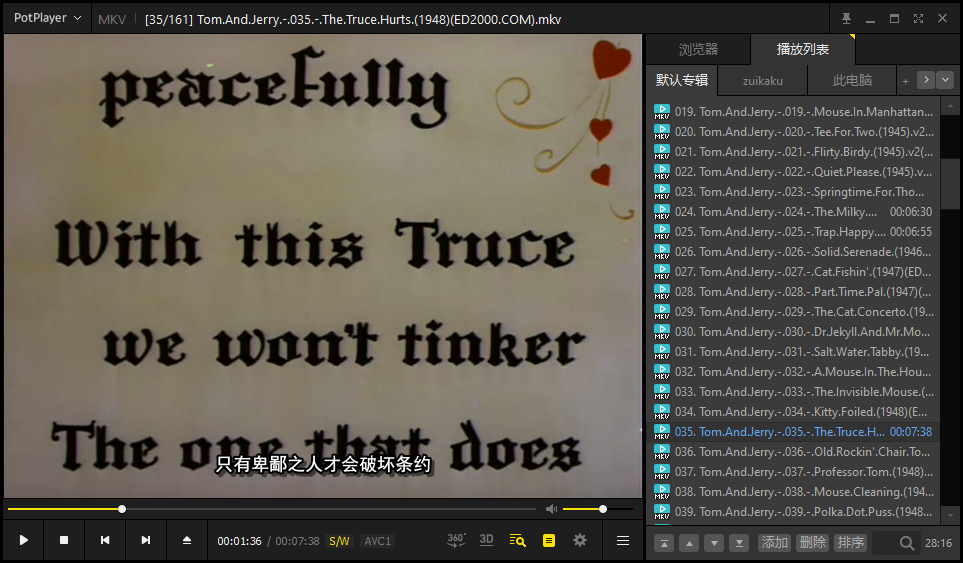The image size is (963, 563).
Task: Select 032 A.Mouse.In.The.House in playlist
Action: (x=793, y=371)
